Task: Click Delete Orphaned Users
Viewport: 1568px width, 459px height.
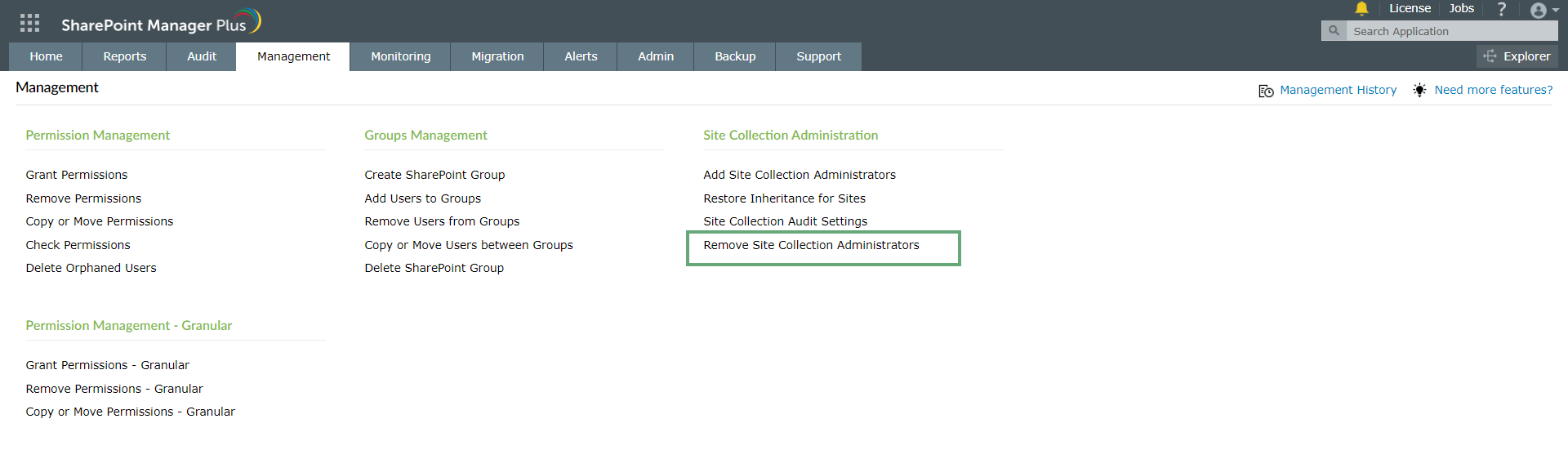Action: 91,268
